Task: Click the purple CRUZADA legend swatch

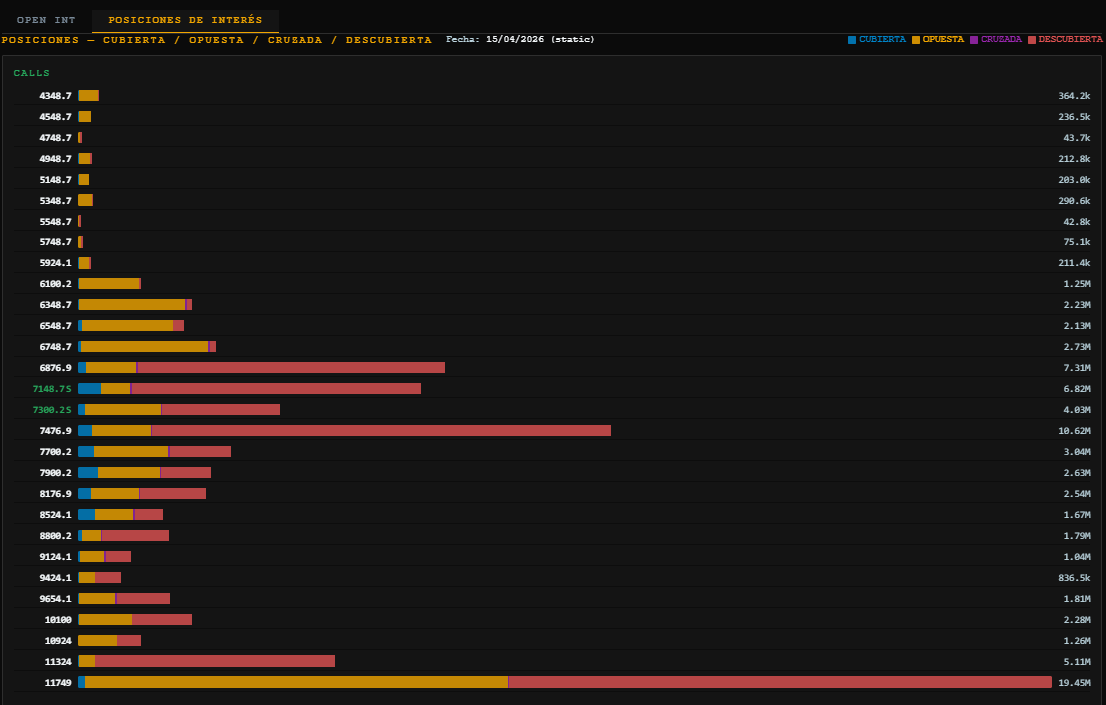Action: (974, 40)
